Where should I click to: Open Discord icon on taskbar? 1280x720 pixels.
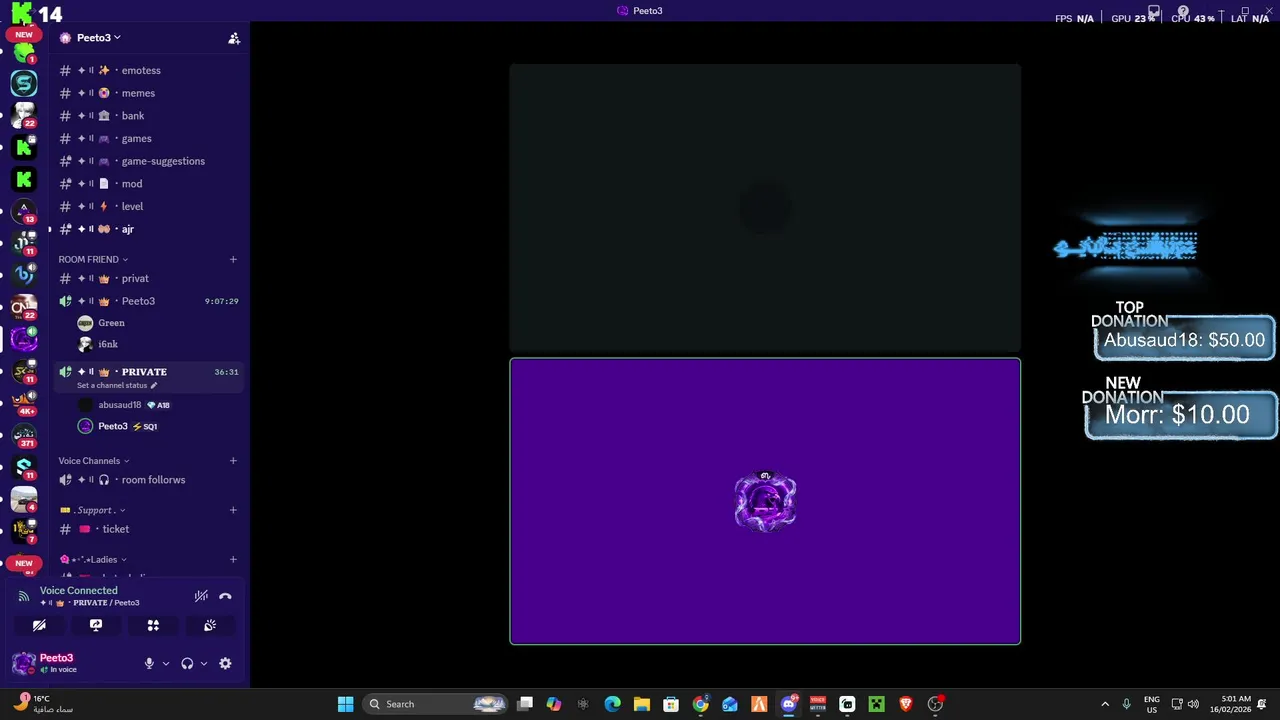[788, 704]
